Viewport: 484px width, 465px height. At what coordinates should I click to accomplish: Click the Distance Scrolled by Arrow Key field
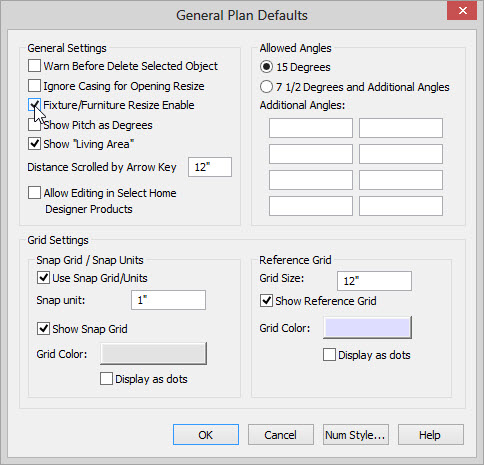click(210, 167)
